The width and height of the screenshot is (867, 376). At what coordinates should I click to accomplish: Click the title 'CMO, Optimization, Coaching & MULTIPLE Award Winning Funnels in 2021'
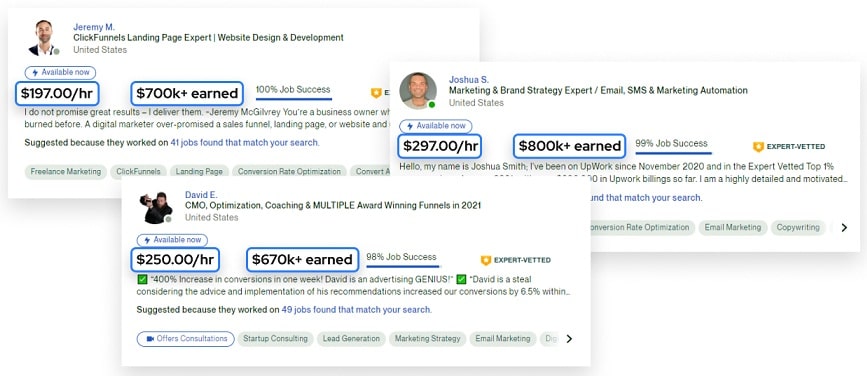[333, 205]
